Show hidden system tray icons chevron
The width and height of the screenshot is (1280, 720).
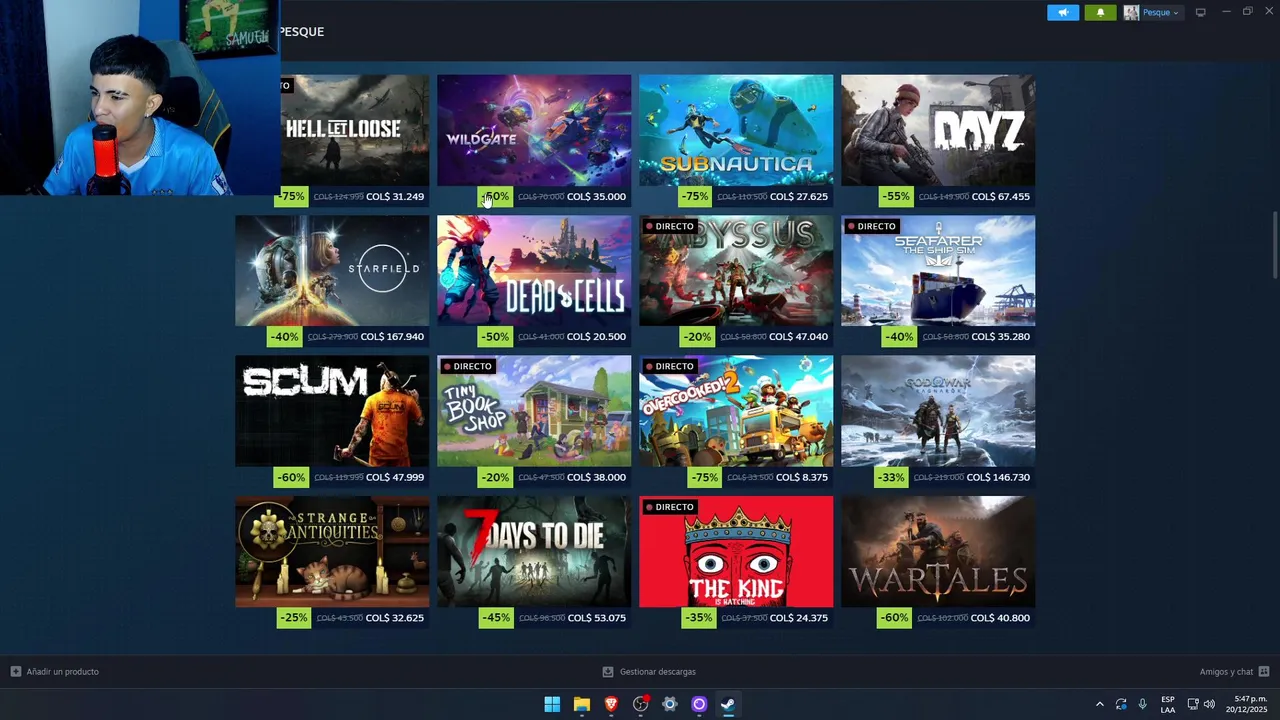tap(1099, 704)
